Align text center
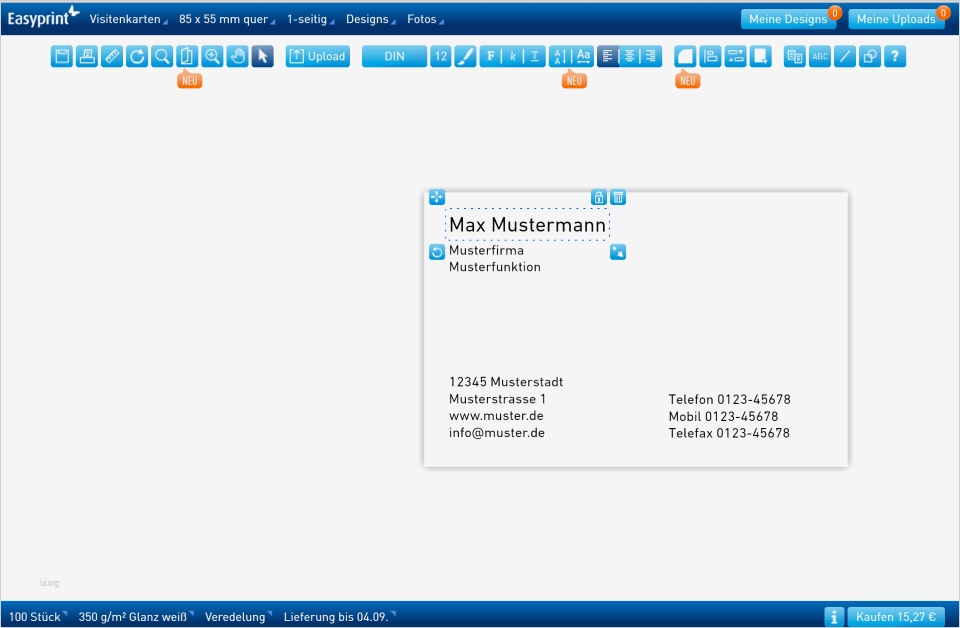The image size is (960, 628). [x=629, y=56]
